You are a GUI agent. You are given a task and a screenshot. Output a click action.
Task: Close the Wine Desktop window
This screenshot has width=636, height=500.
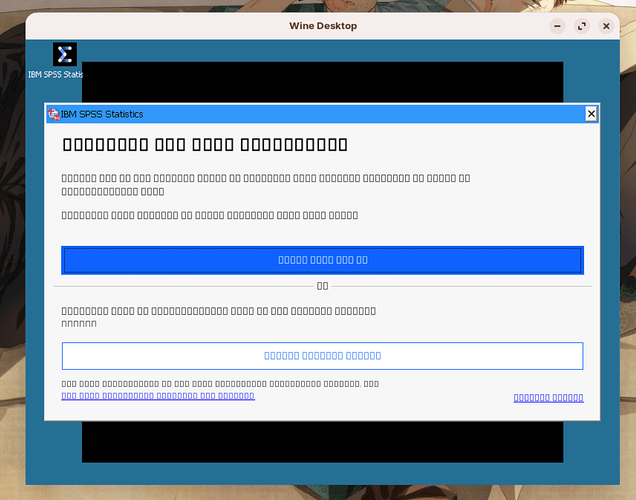[x=607, y=26]
